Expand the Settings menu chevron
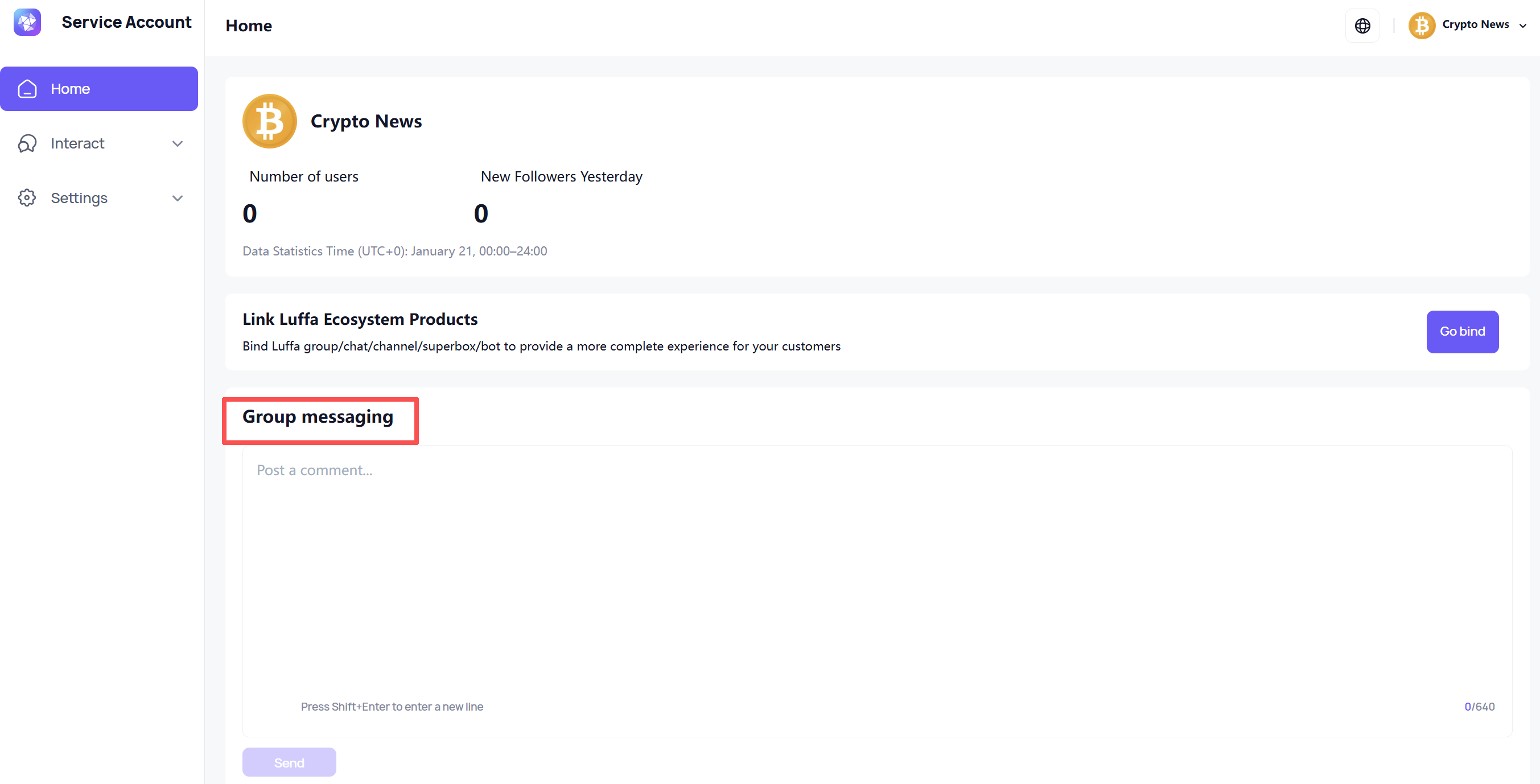Image resolution: width=1540 pixels, height=784 pixels. click(178, 198)
